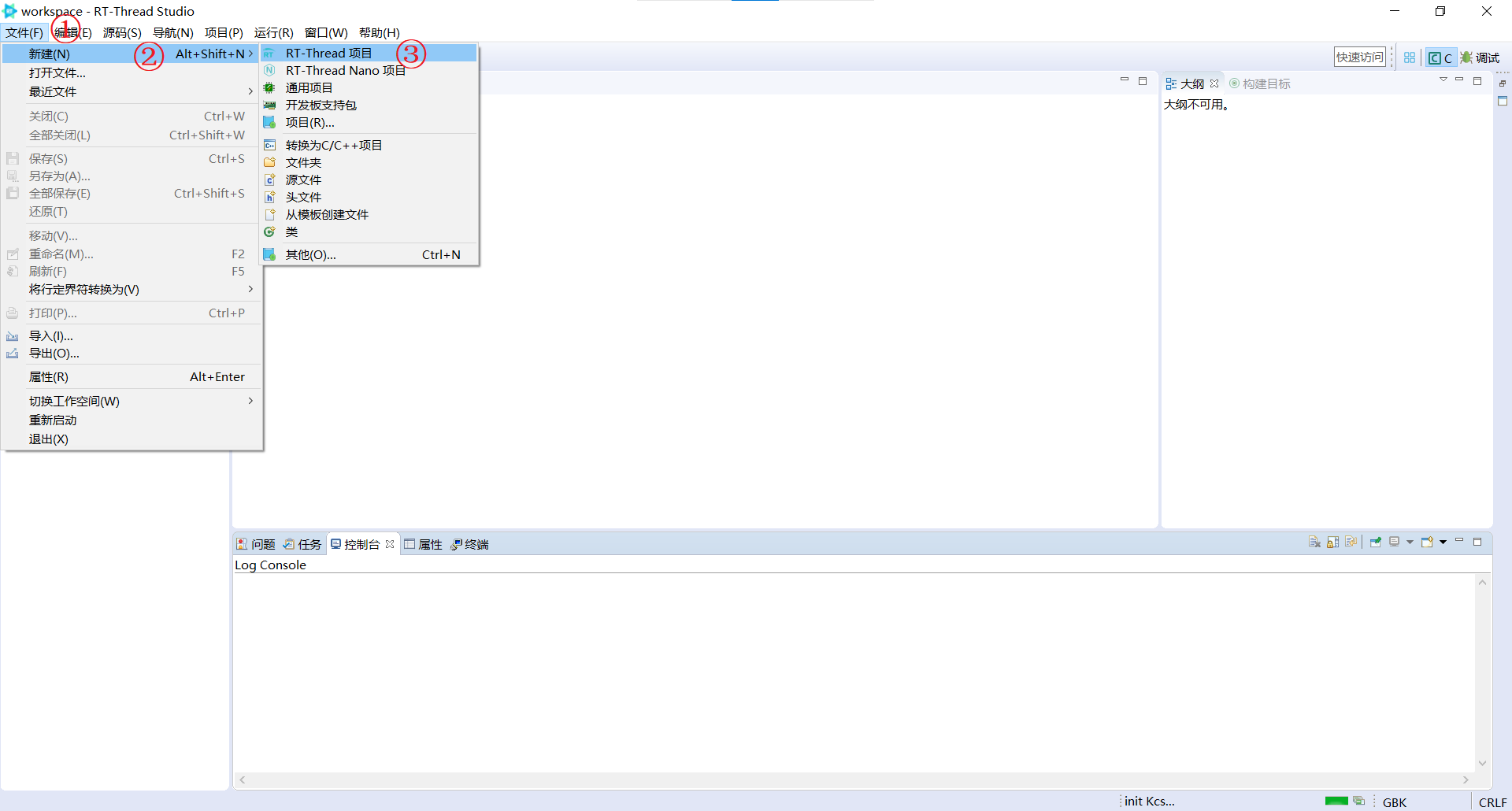
Task: Click 导入(I)... import entry
Action: click(132, 336)
